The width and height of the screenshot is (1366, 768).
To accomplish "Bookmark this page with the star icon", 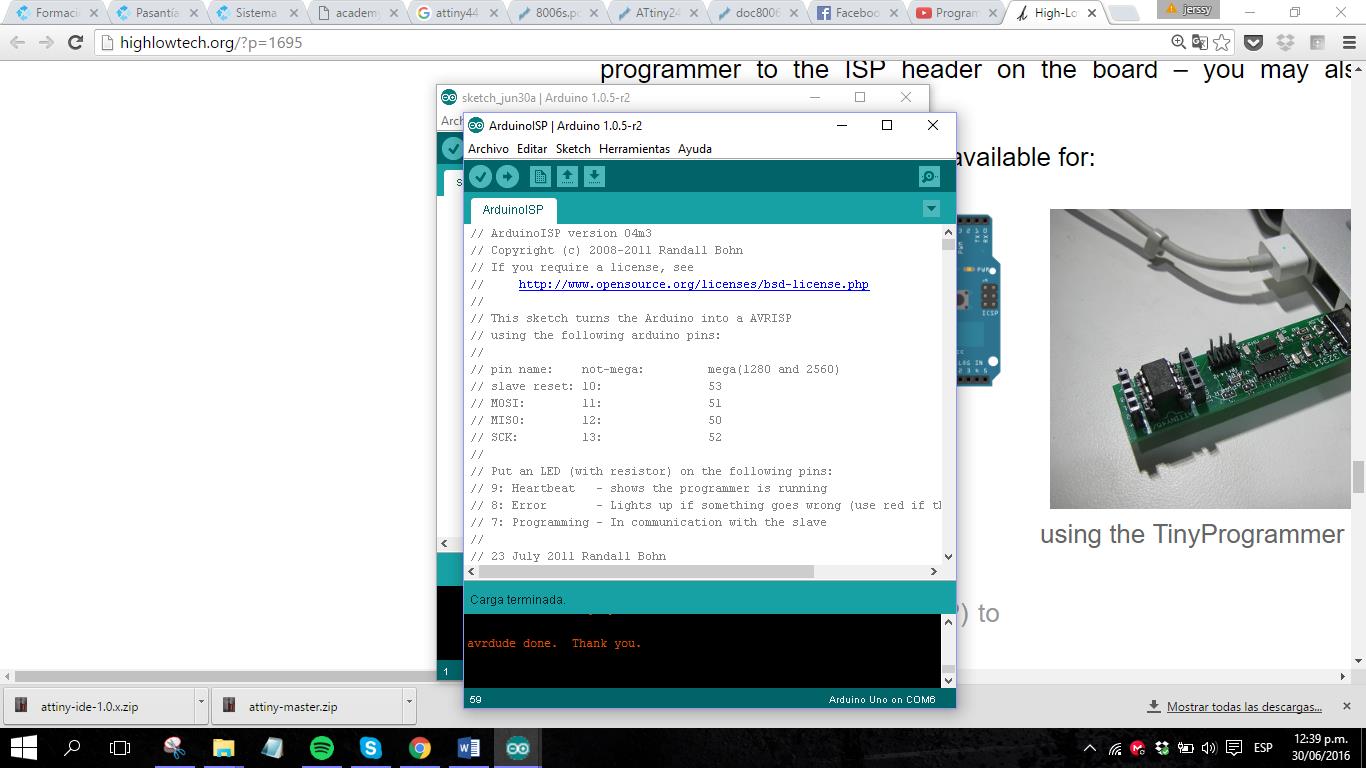I will pos(1222,42).
